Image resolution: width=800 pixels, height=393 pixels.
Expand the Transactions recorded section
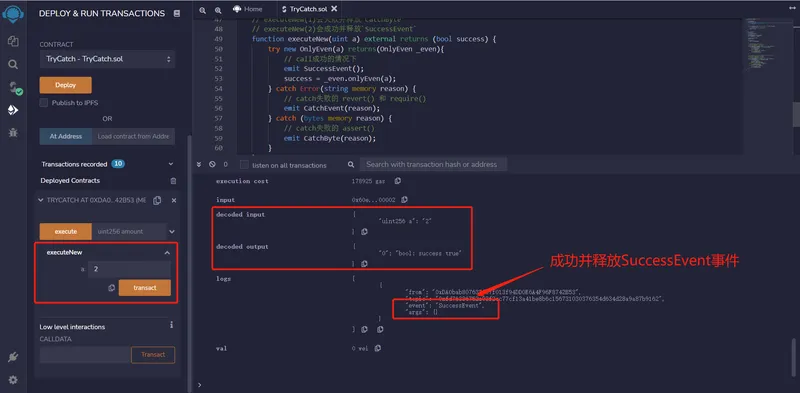coord(171,164)
